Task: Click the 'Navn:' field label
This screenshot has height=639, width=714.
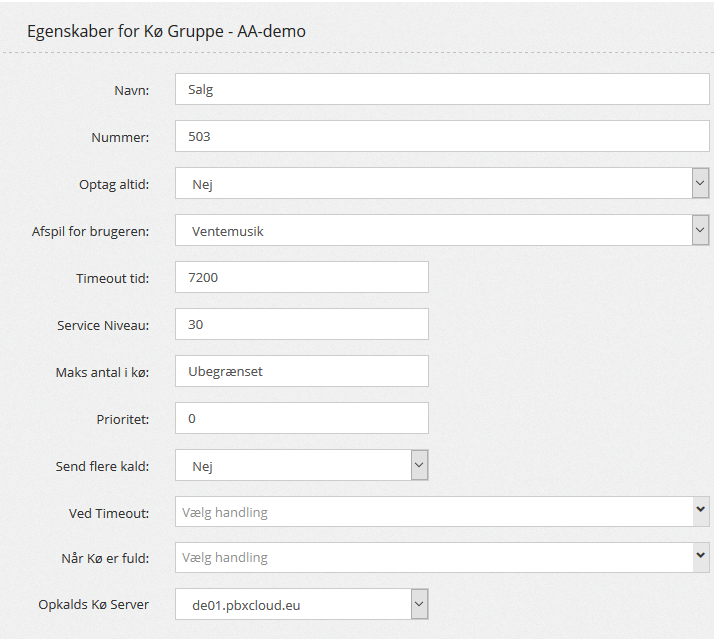Action: click(x=131, y=91)
